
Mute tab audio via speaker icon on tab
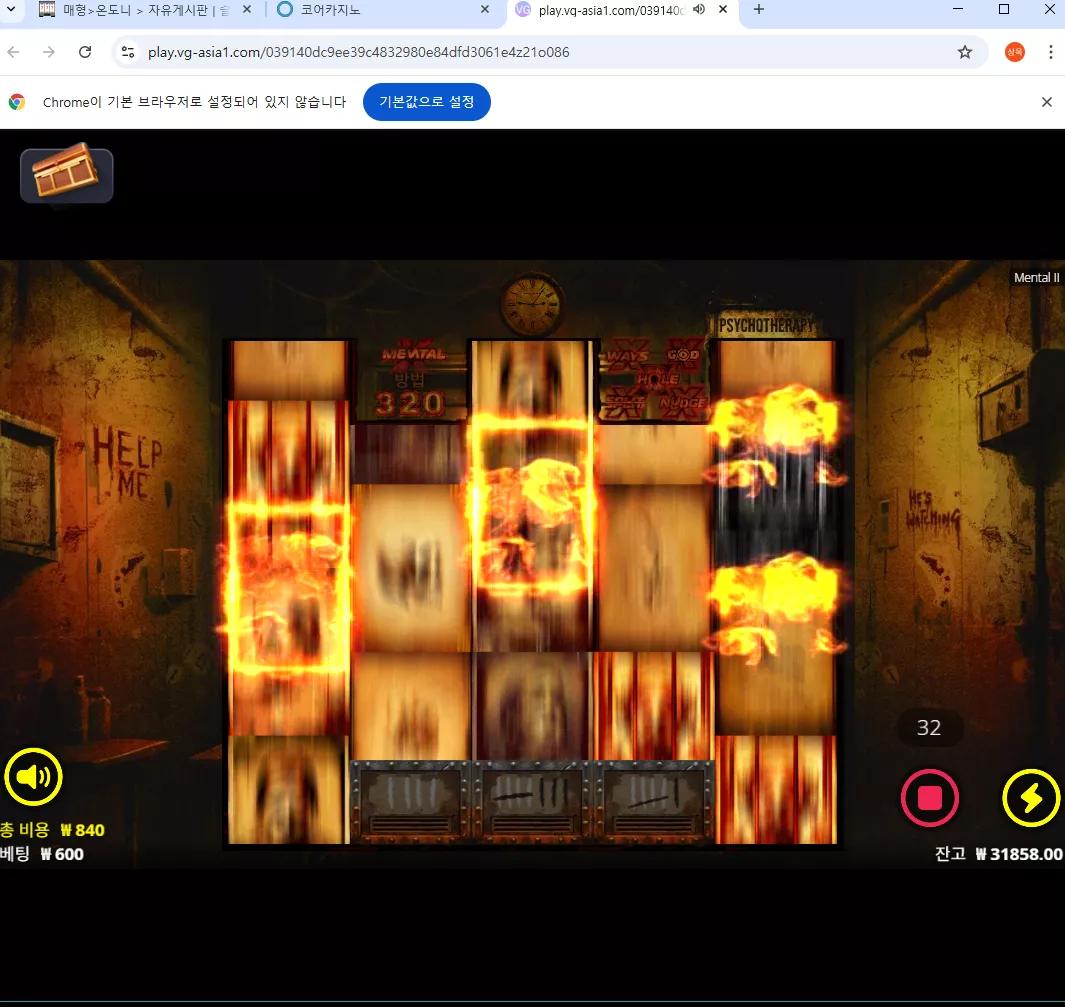click(x=699, y=10)
